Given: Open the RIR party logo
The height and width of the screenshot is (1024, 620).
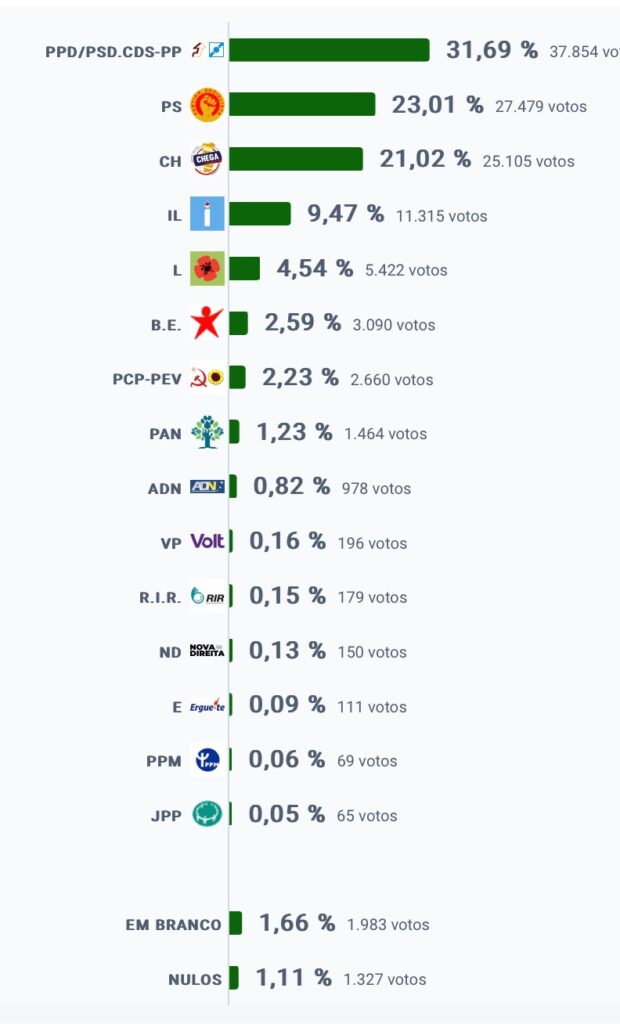Looking at the screenshot, I should tap(207, 596).
